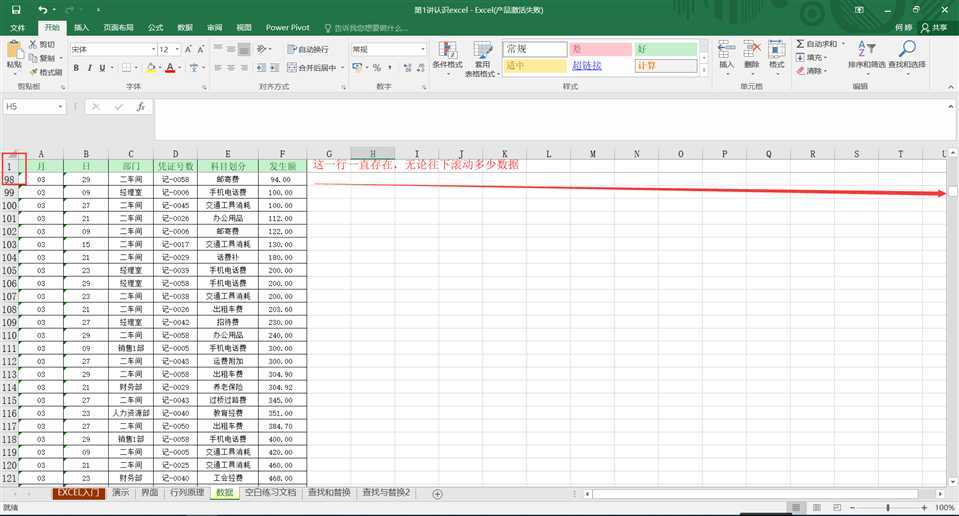959x516 pixels.
Task: Apply the 好 (Good) cell style
Action: [665, 49]
